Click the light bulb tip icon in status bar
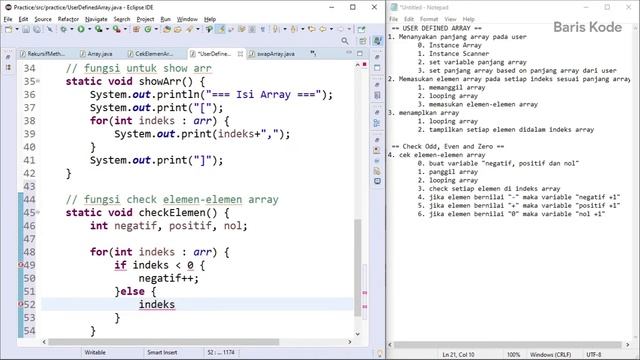The image size is (640, 360). pyautogui.click(x=380, y=353)
